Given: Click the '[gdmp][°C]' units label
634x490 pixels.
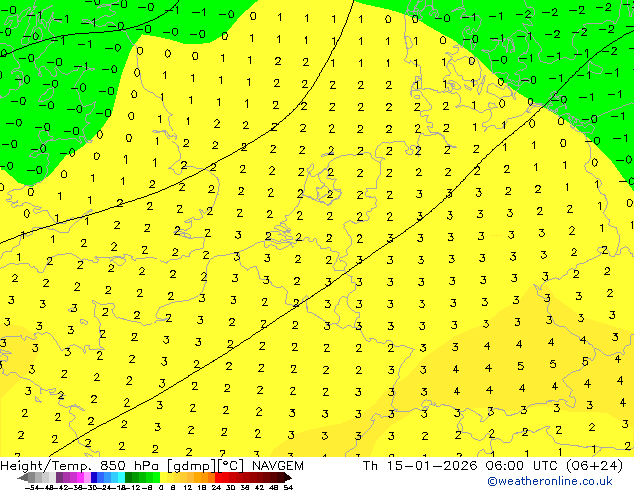Looking at the screenshot, I should click(x=206, y=466).
